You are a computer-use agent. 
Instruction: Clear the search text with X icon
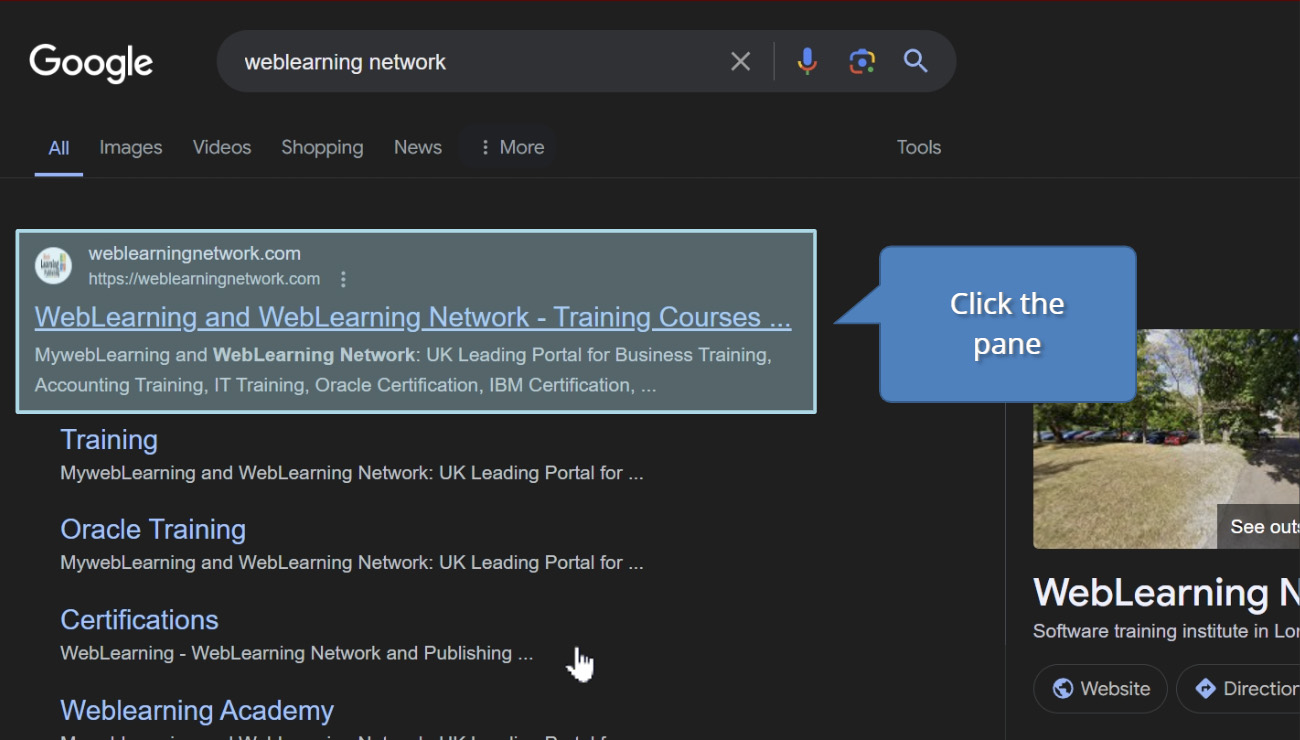pyautogui.click(x=740, y=62)
